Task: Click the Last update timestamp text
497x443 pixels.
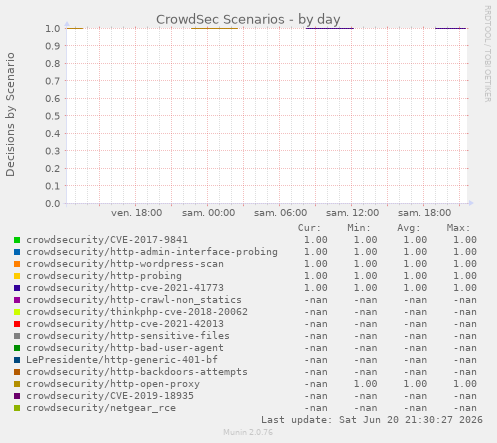Action: [372, 420]
